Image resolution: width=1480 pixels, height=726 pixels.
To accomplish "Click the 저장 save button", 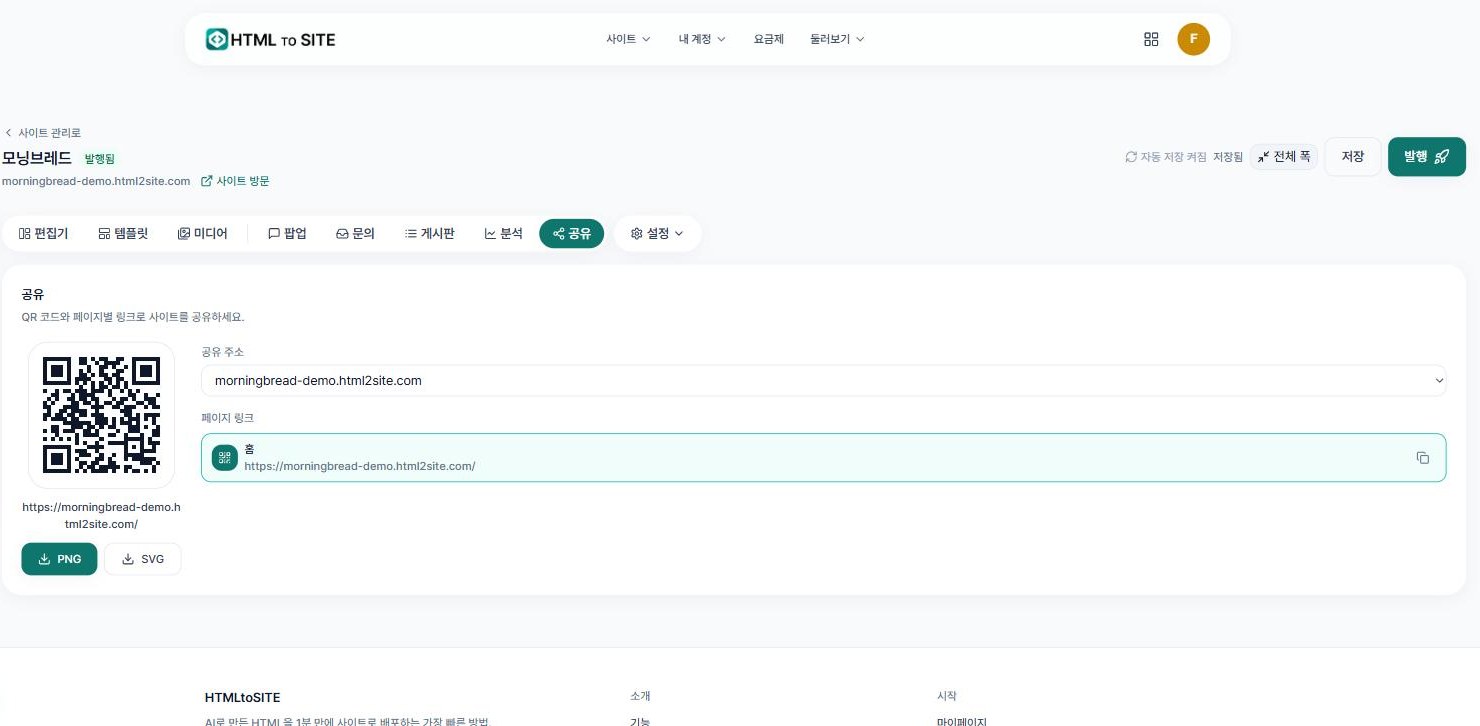I will [1353, 157].
